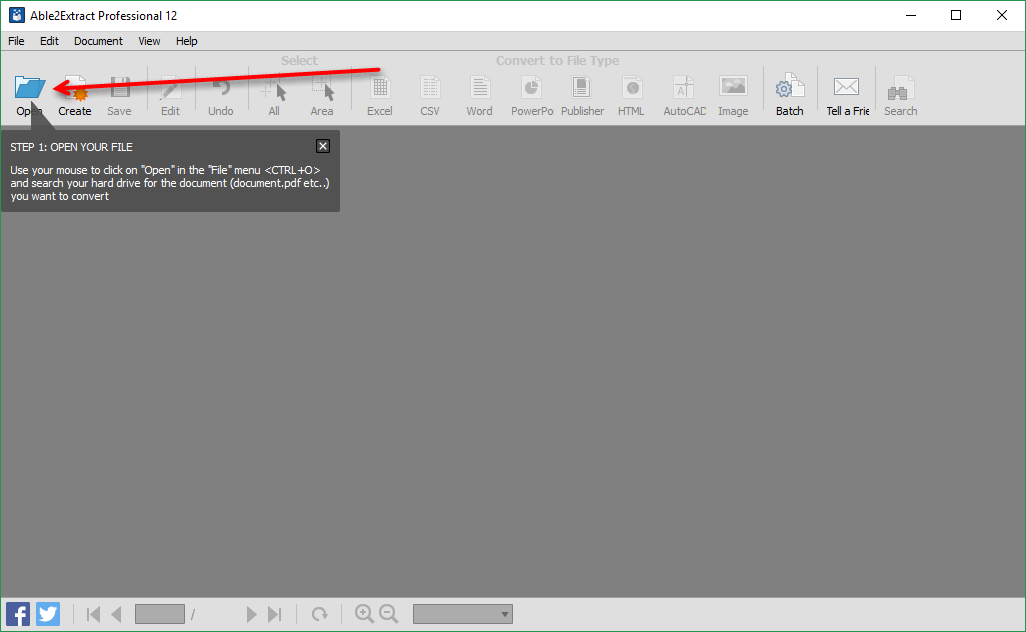Viewport: 1026px width, 632px height.
Task: Click the Undo arrow icon
Action: [x=221, y=88]
